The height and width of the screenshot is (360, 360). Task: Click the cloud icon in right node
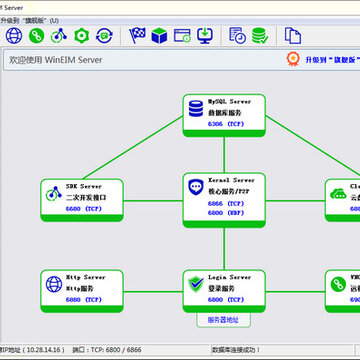pos(338,193)
